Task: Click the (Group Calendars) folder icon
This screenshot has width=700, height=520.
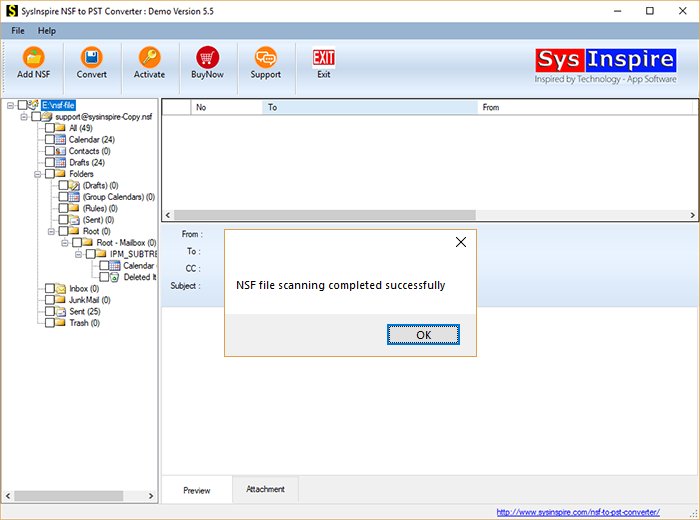Action: tap(74, 197)
